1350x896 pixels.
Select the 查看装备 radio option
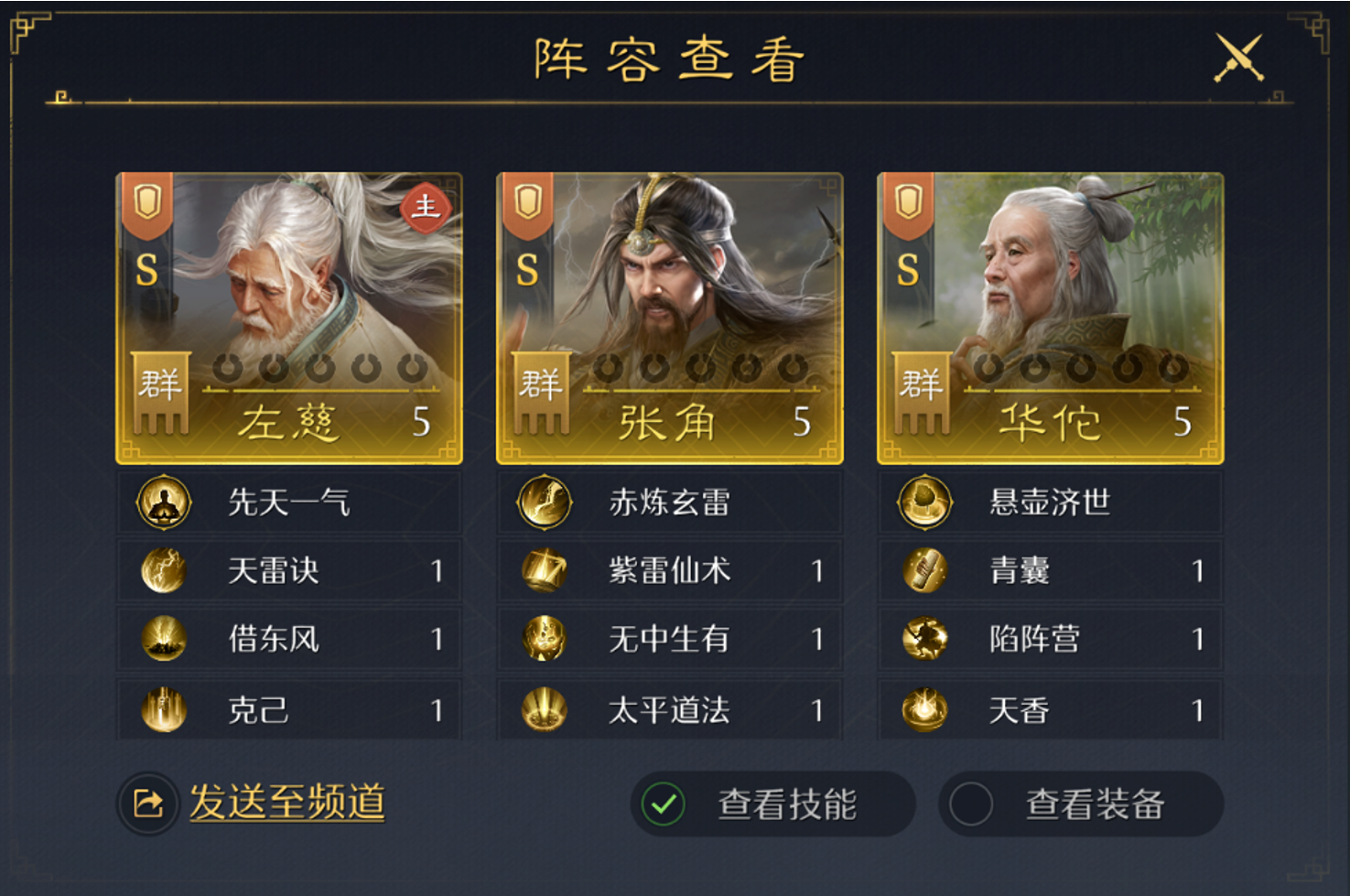click(x=971, y=804)
